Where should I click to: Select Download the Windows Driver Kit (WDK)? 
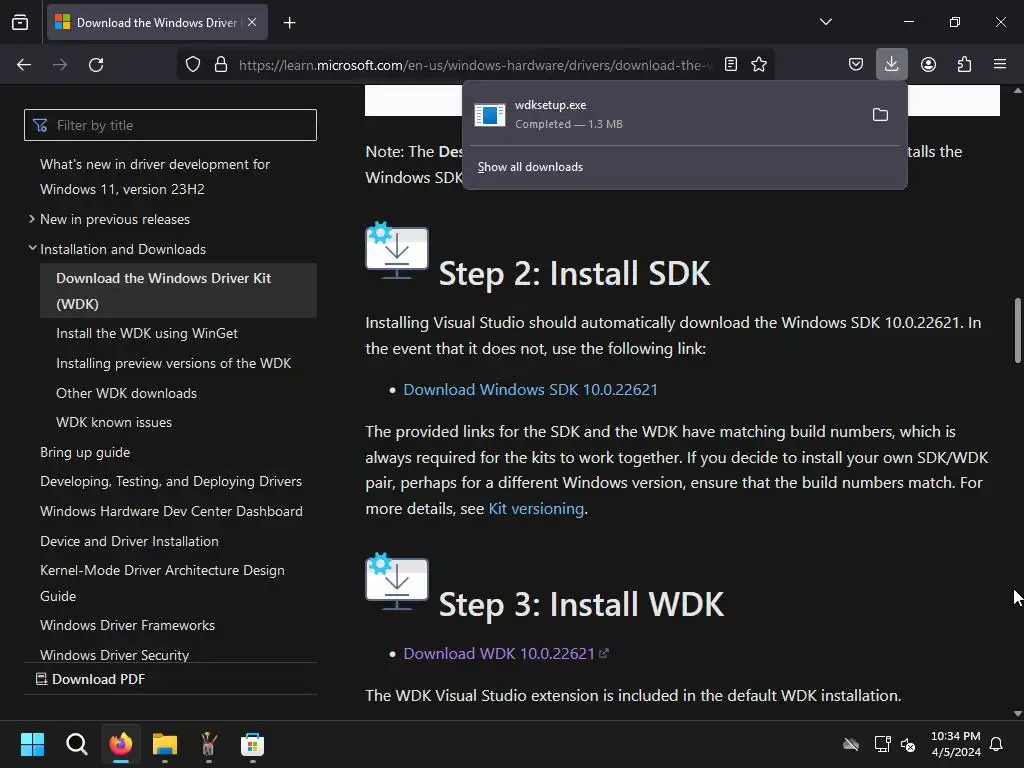(x=178, y=291)
